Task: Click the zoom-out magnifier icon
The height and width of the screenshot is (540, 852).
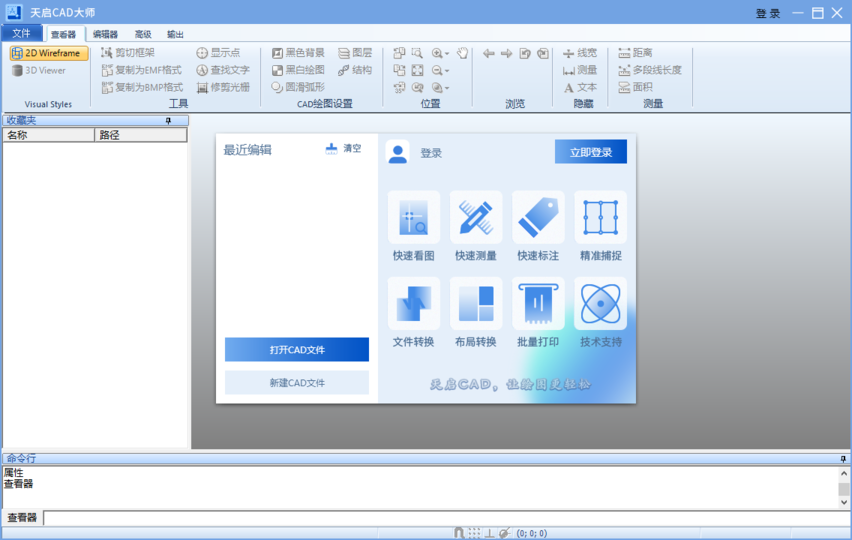Action: (x=437, y=70)
